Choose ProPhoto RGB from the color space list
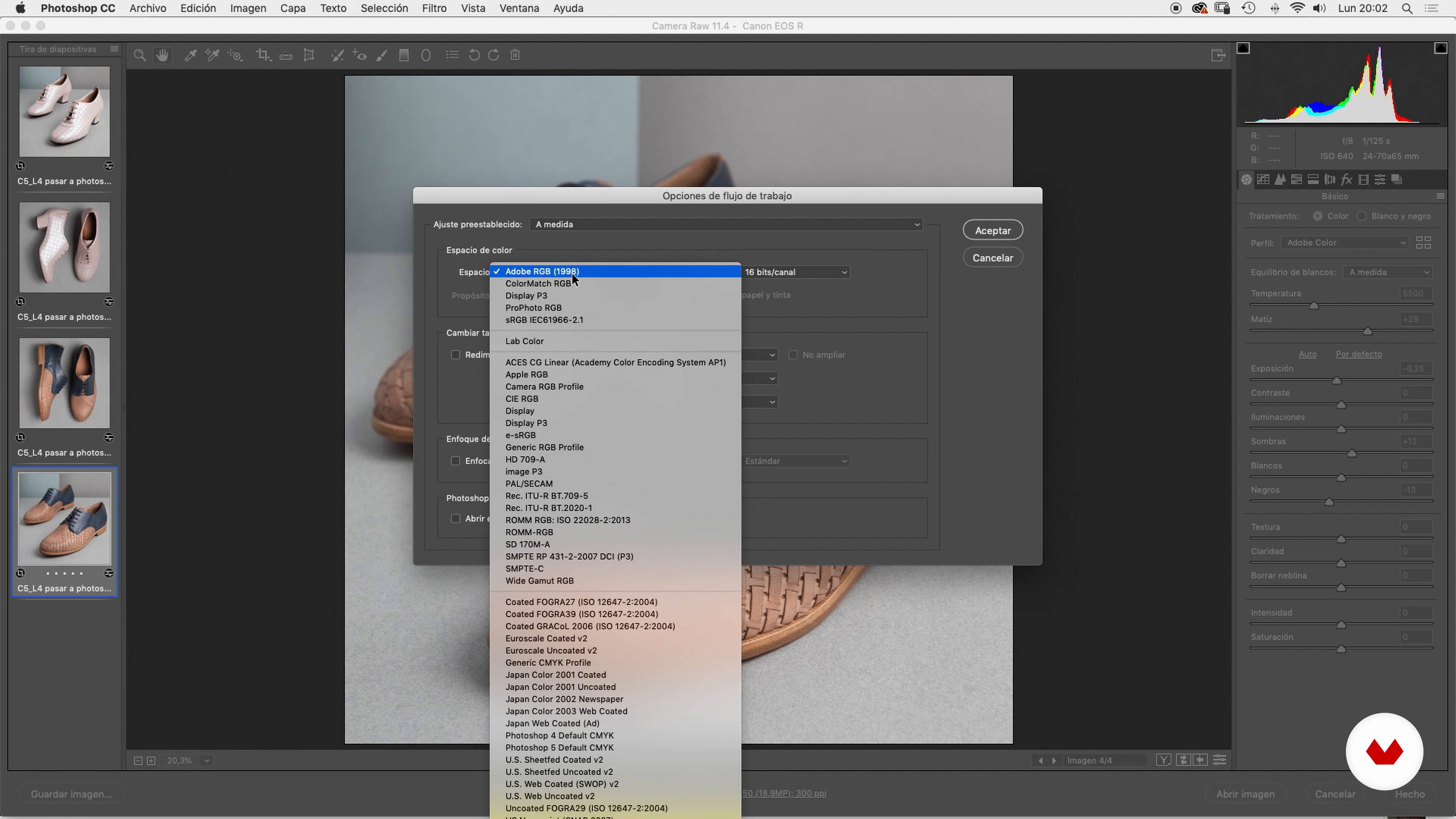This screenshot has height=819, width=1456. 615,308
